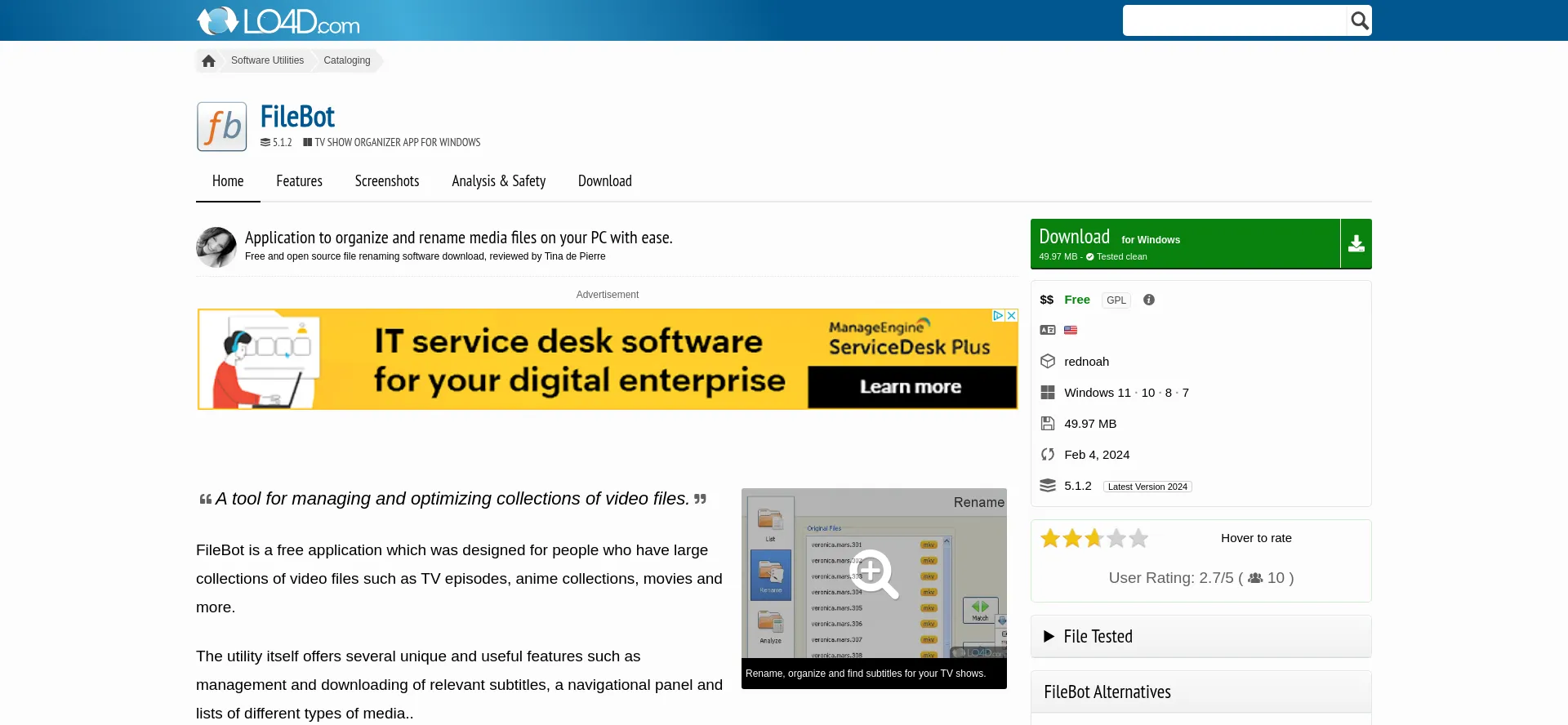Switch to the Features tab
This screenshot has height=725, width=1568.
click(299, 181)
